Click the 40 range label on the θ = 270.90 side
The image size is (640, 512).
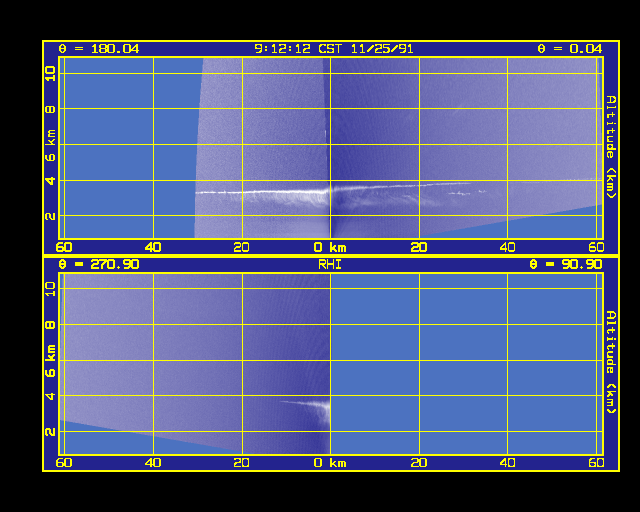pyautogui.click(x=153, y=463)
